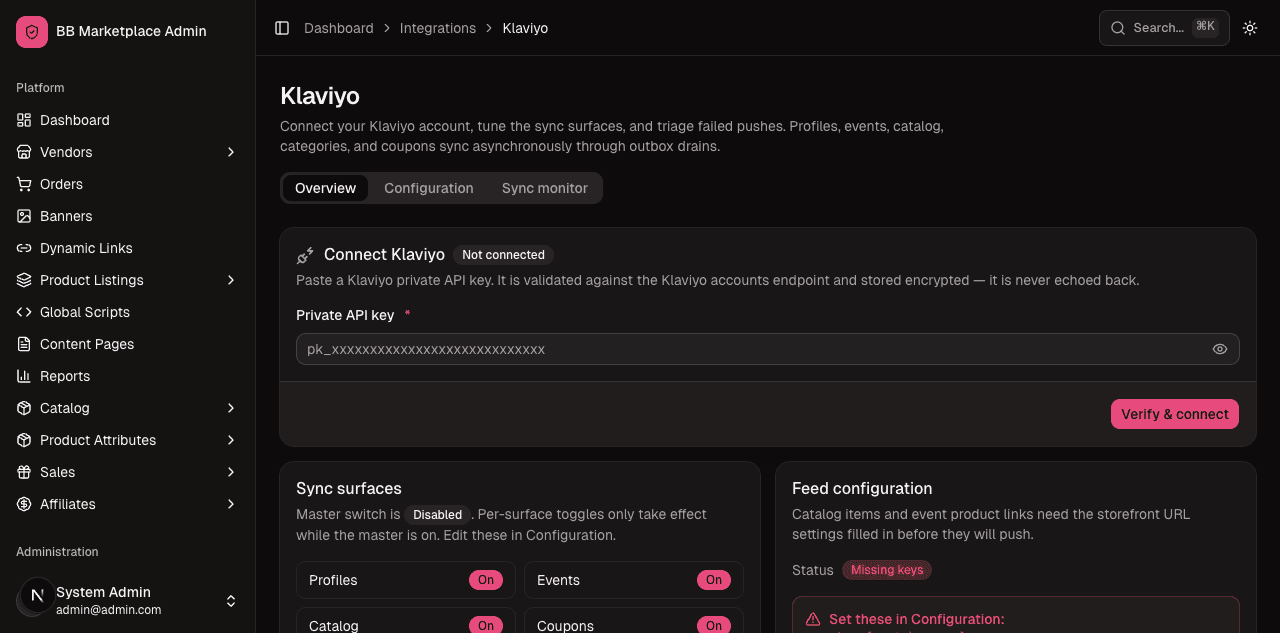Click the Content Pages document icon

[x=24, y=344]
